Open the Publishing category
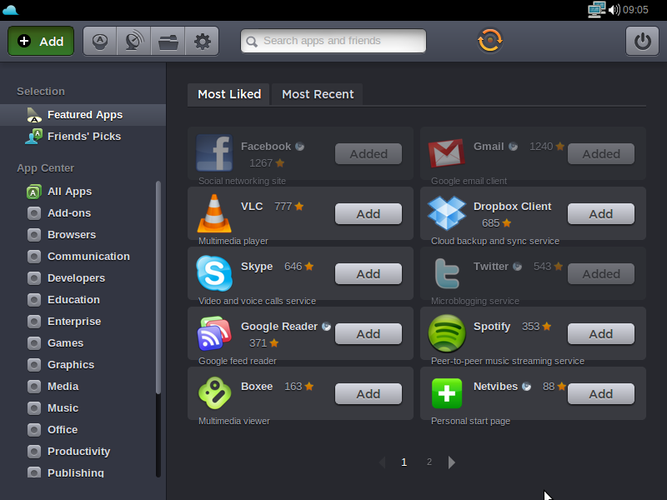 [x=75, y=473]
